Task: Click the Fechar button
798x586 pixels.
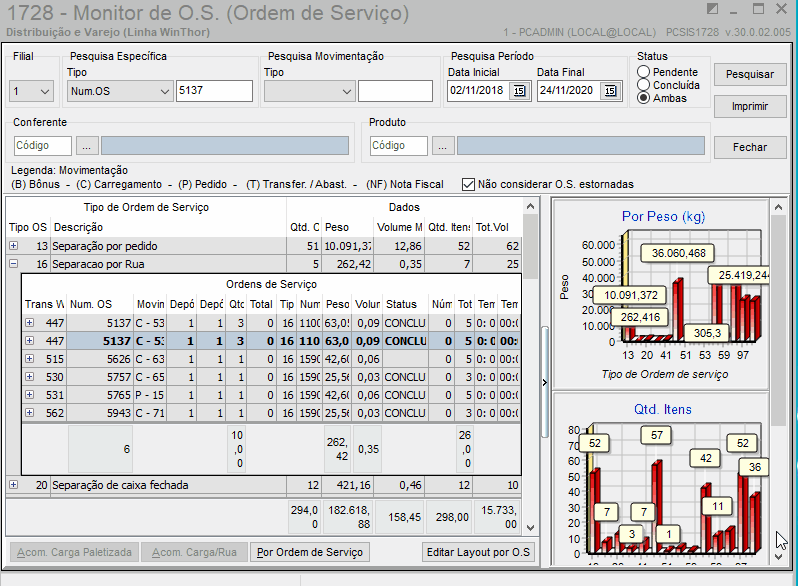Action: tap(750, 147)
